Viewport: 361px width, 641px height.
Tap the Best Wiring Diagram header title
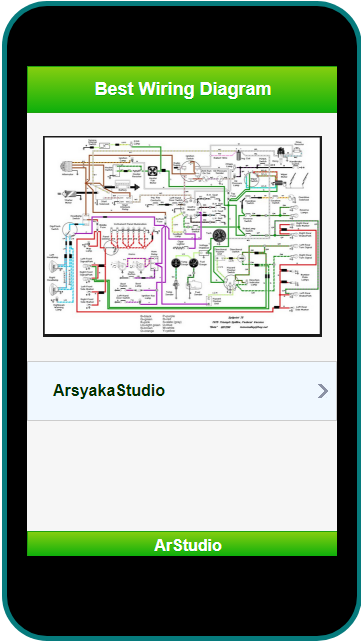tap(183, 89)
